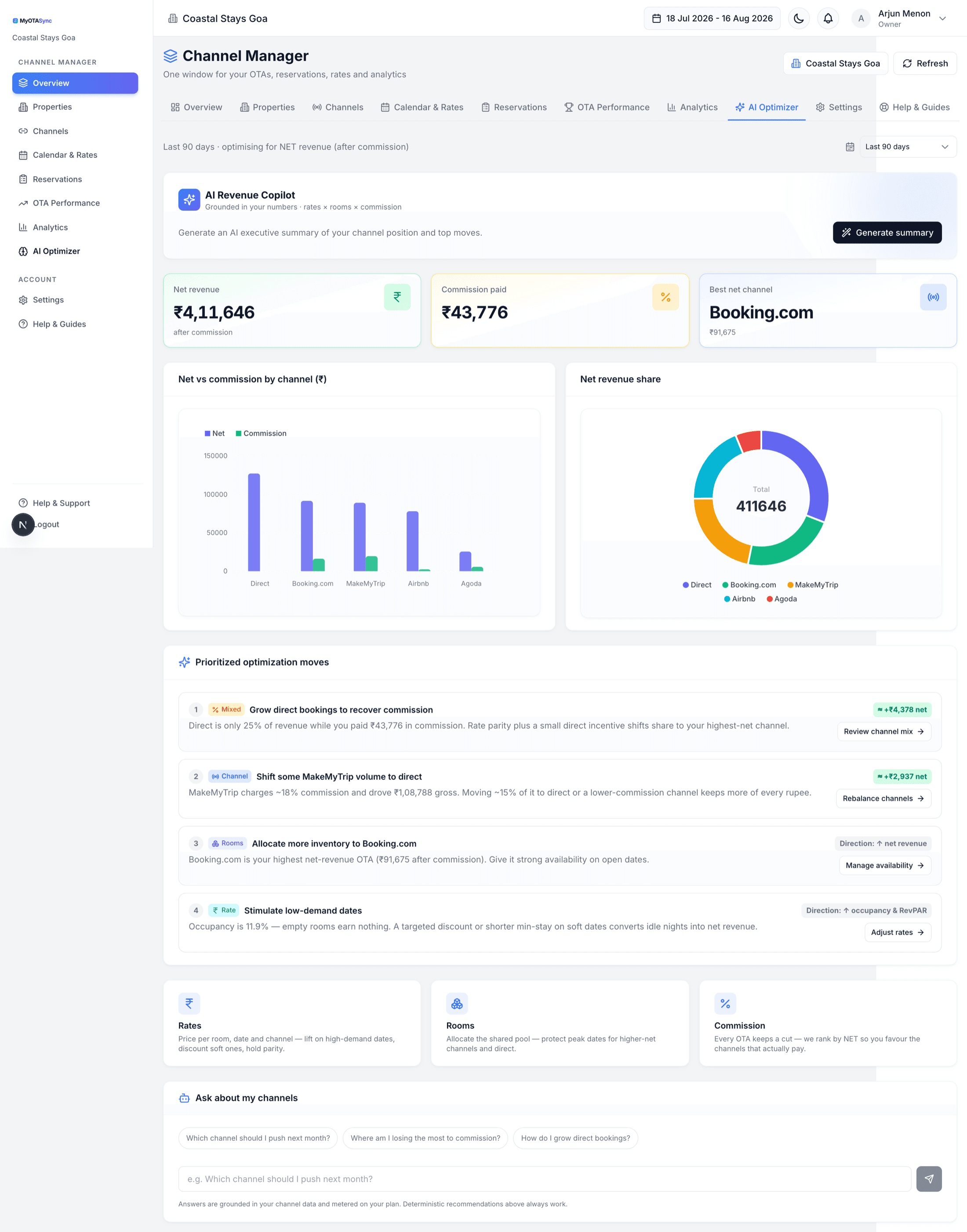Switch to Calendar & Rates tab
The image size is (967, 1232).
click(422, 107)
